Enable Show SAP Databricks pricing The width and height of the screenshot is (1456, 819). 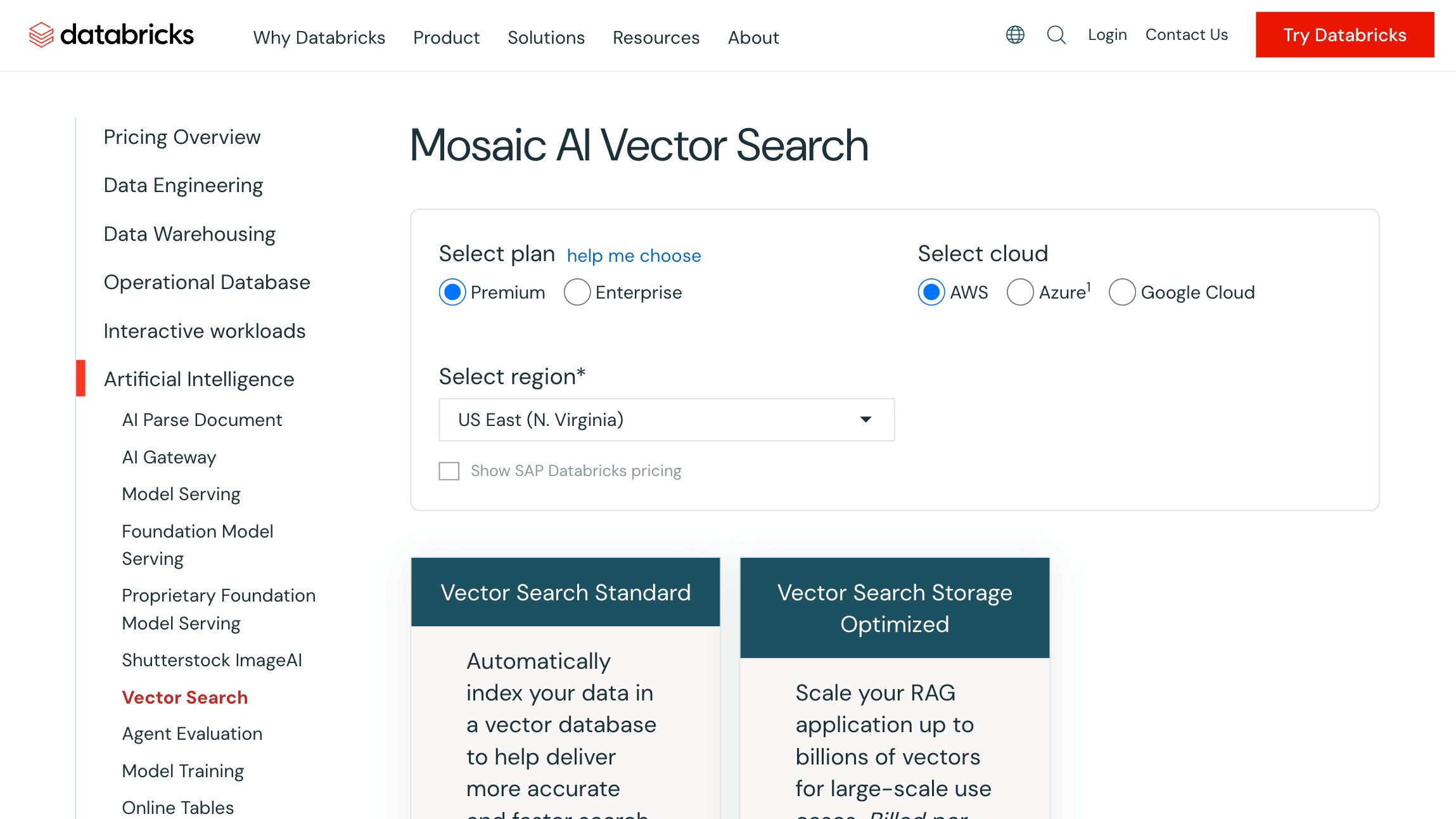point(449,471)
